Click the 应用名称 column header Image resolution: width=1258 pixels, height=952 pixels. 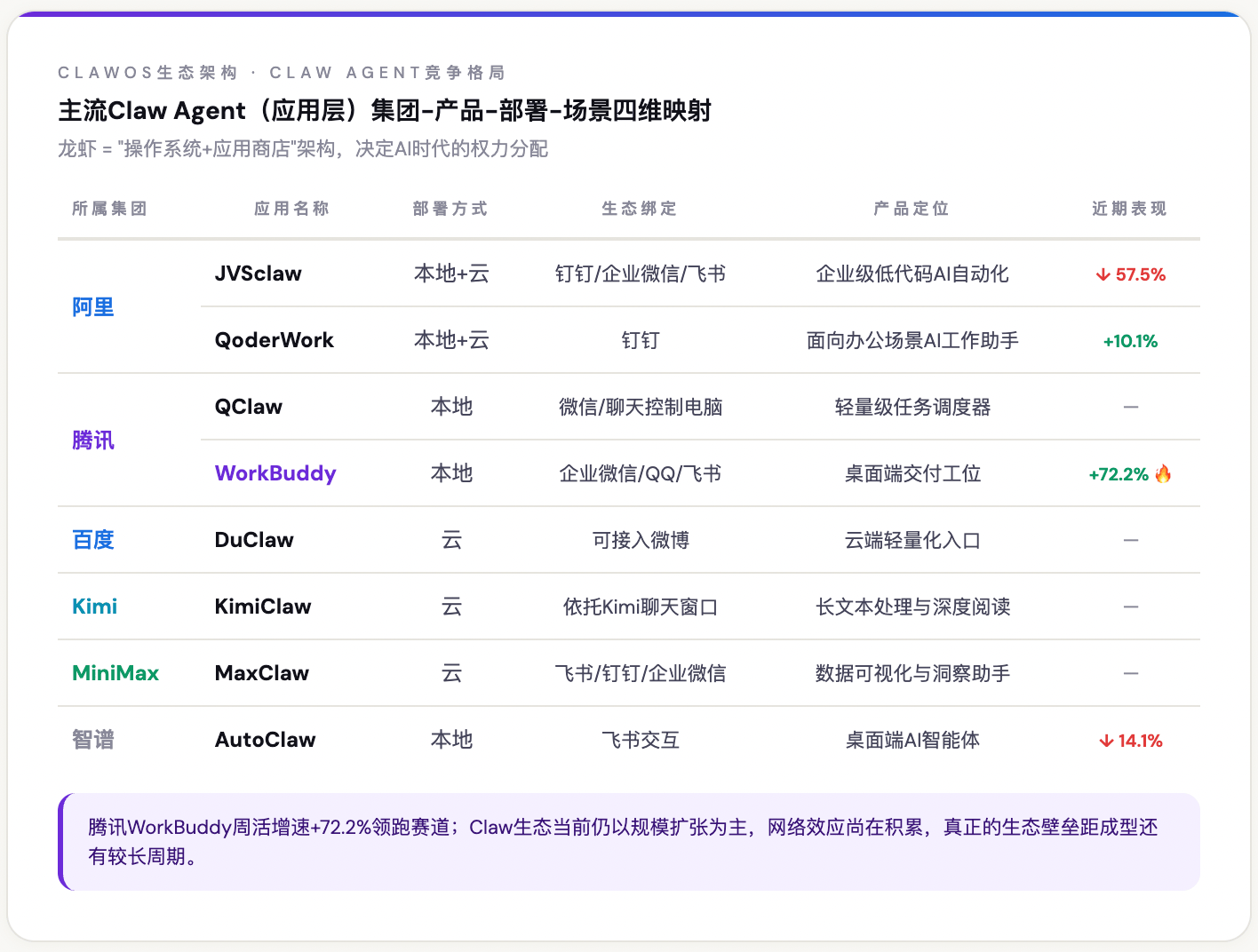[291, 209]
